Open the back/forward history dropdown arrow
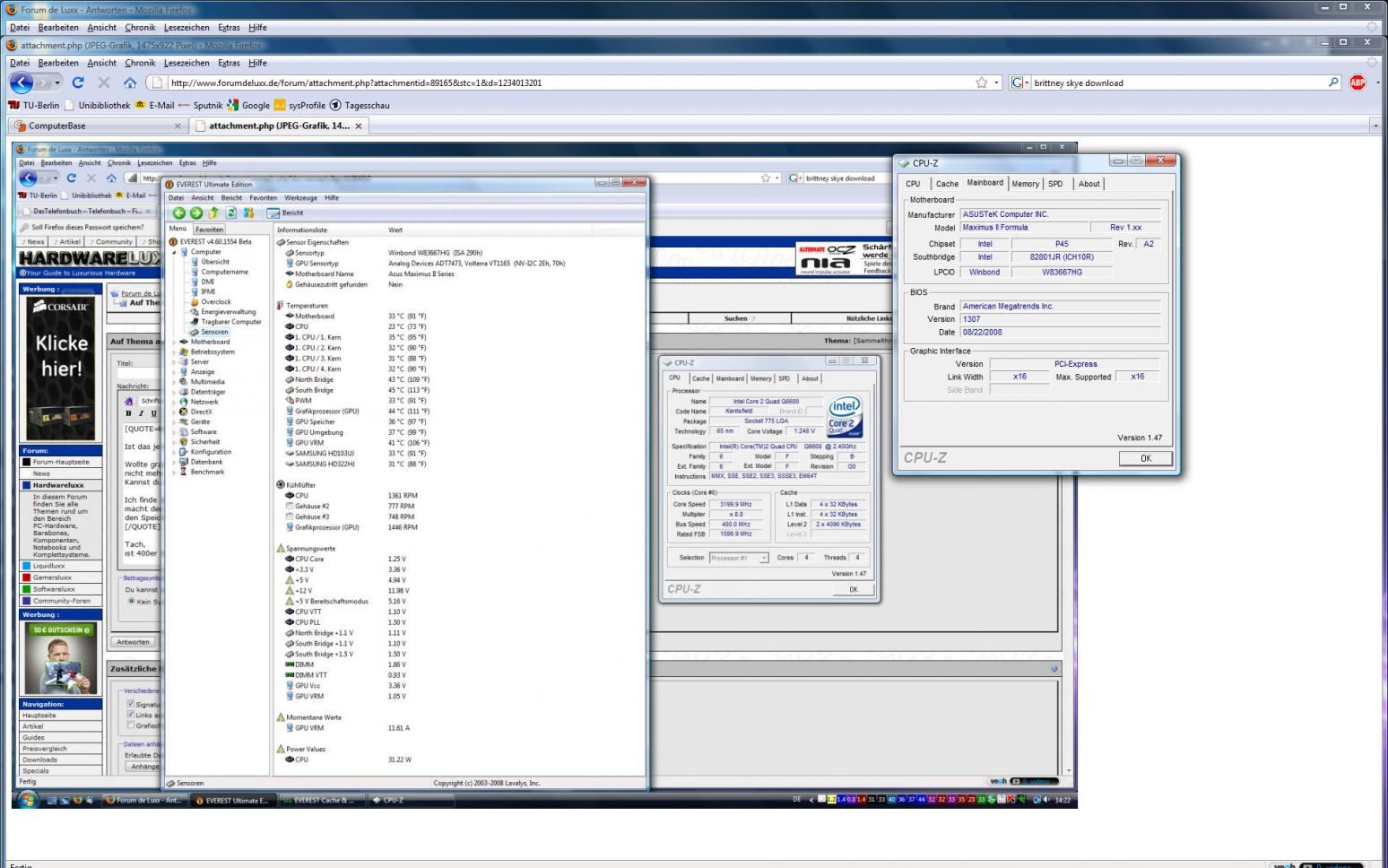 pyautogui.click(x=58, y=82)
